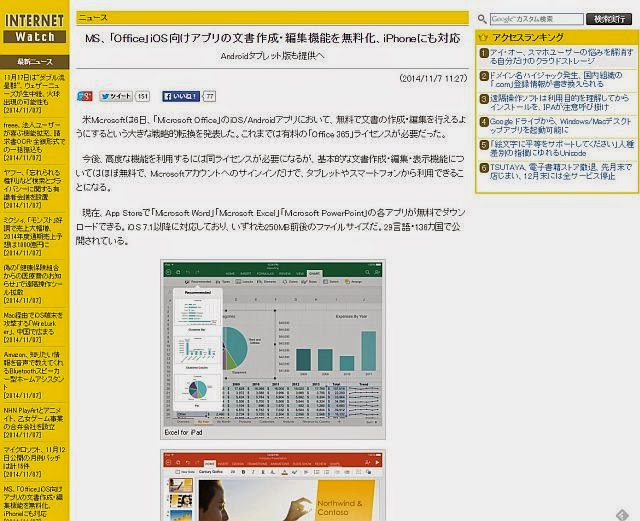Click the Facebook like count 77

(x=209, y=96)
